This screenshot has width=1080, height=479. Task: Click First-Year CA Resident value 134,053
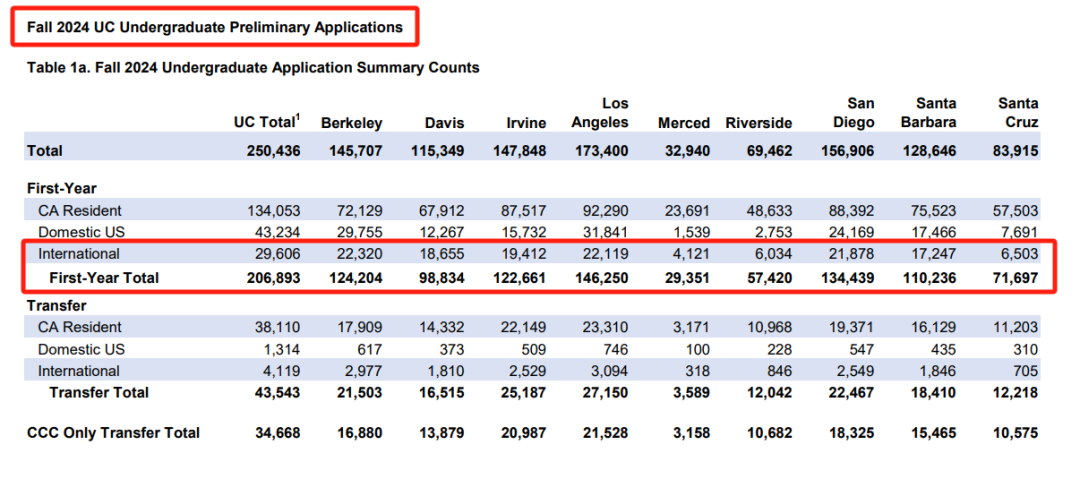pos(273,211)
